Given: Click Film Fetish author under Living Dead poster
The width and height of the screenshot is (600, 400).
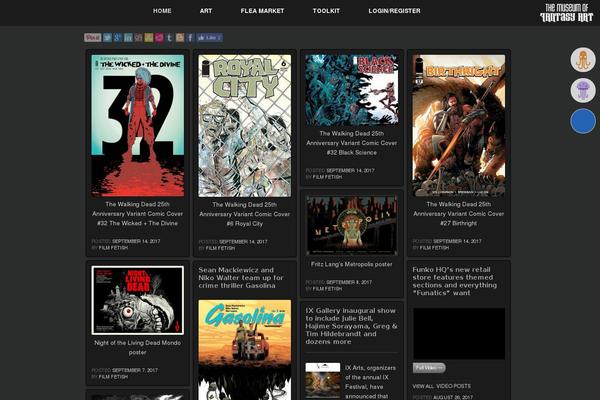Looking at the screenshot, I should click(113, 377).
